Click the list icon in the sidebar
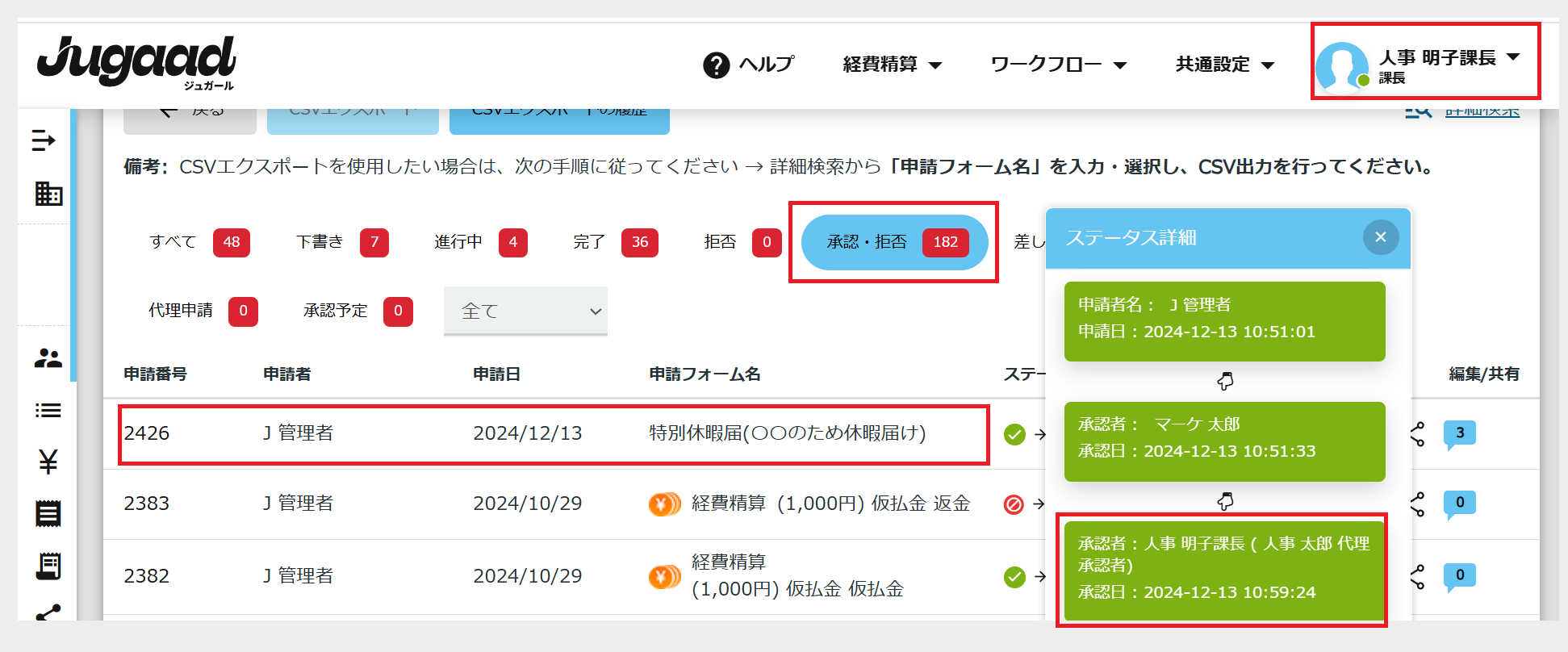This screenshot has height=652, width=1568. 48,411
